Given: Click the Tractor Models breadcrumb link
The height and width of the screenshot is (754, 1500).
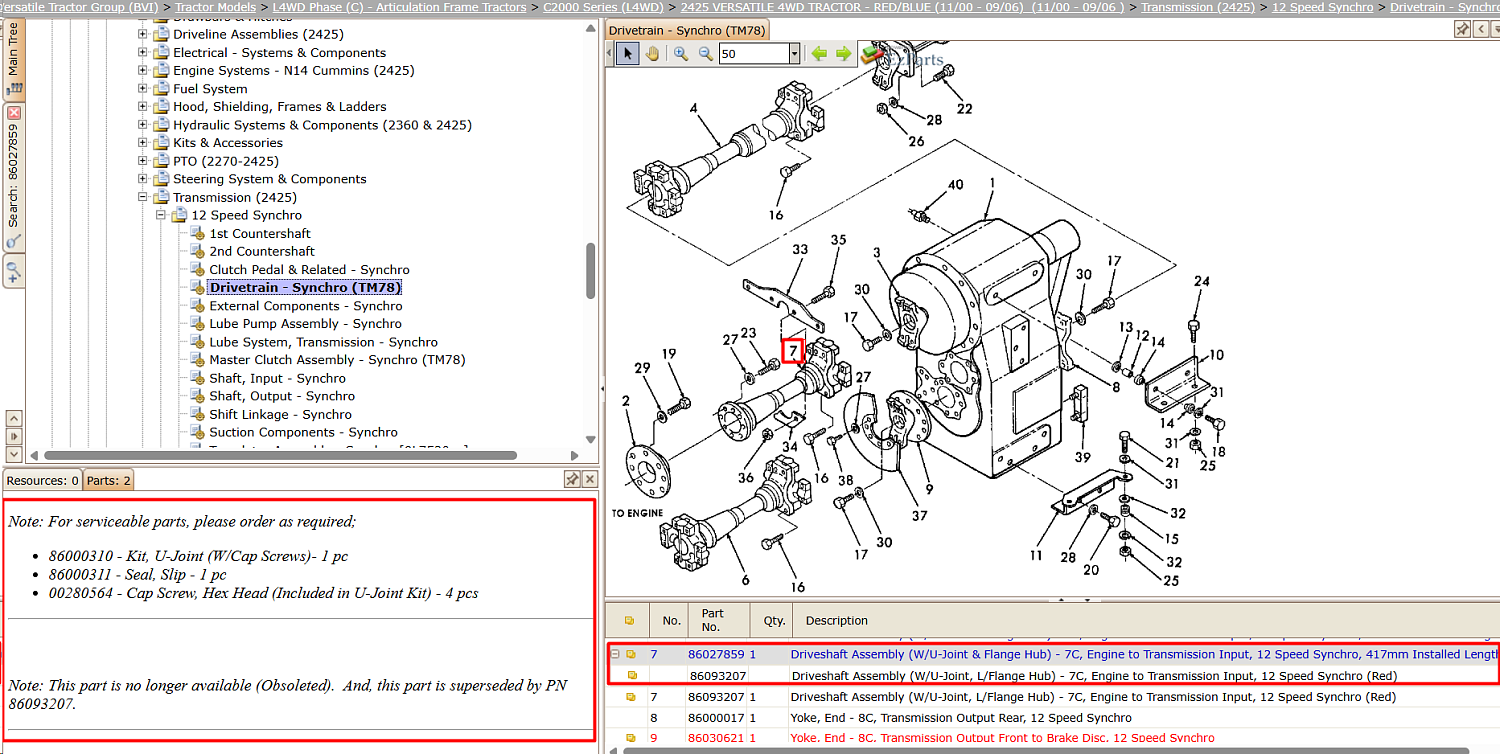Looking at the screenshot, I should tap(215, 7).
